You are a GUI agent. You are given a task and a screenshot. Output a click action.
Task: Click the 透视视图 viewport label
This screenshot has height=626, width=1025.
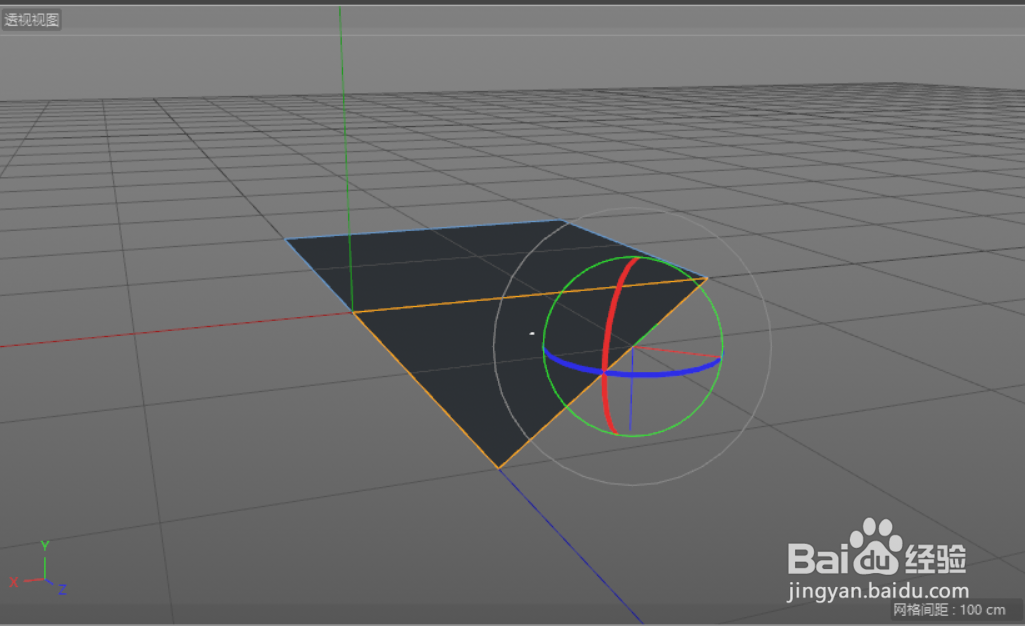coord(31,20)
